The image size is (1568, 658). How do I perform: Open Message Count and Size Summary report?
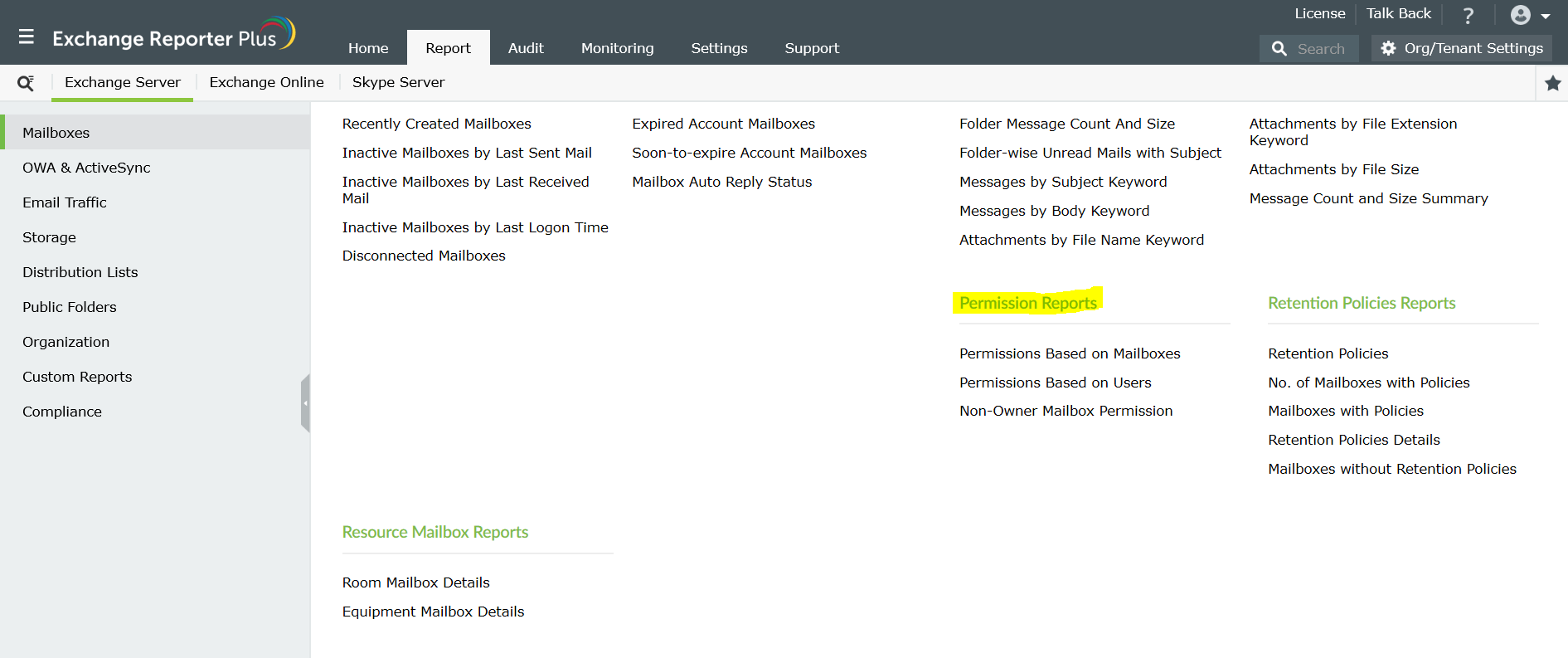1369,198
